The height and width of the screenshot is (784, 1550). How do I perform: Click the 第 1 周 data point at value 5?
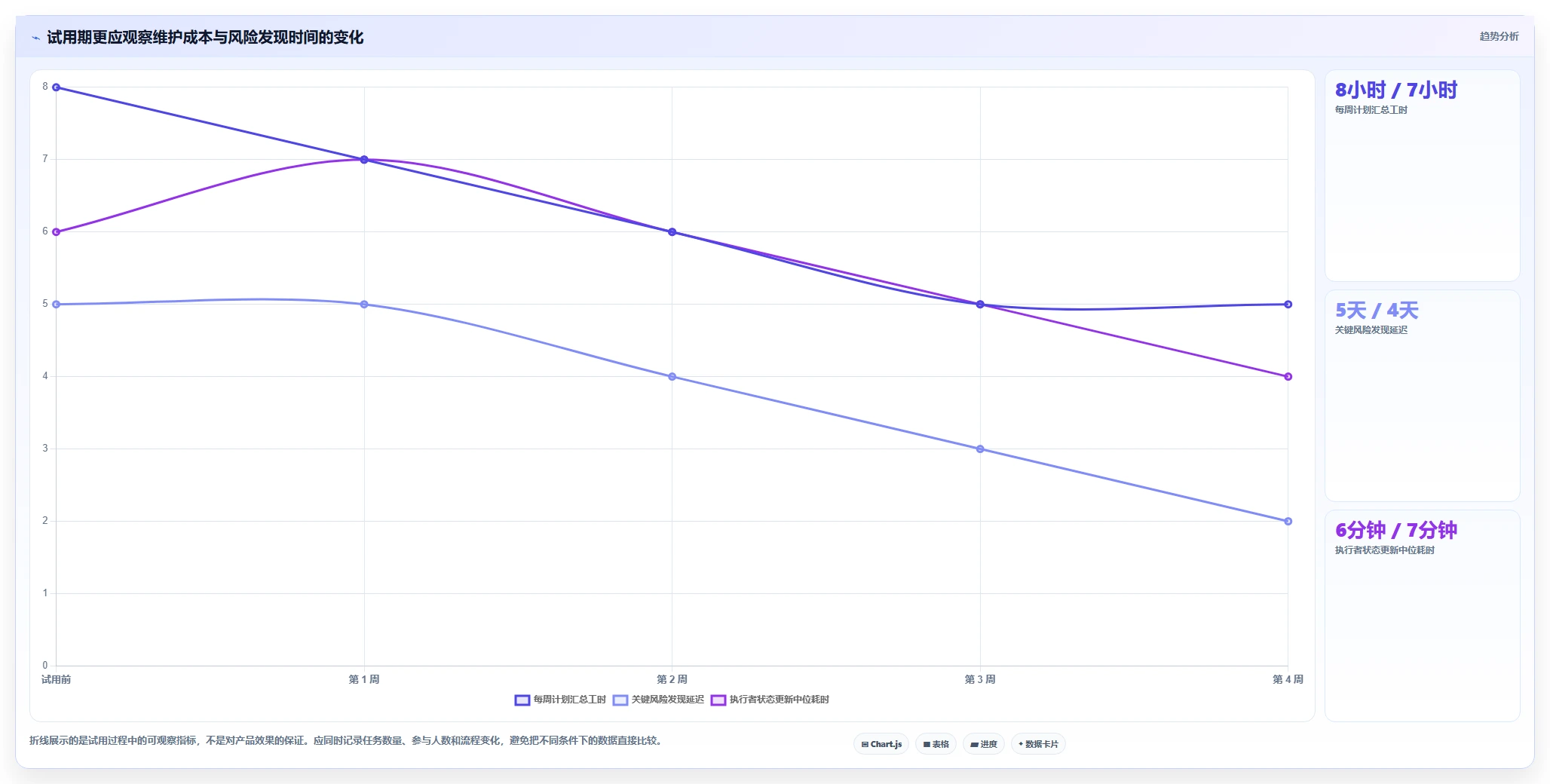coord(364,305)
